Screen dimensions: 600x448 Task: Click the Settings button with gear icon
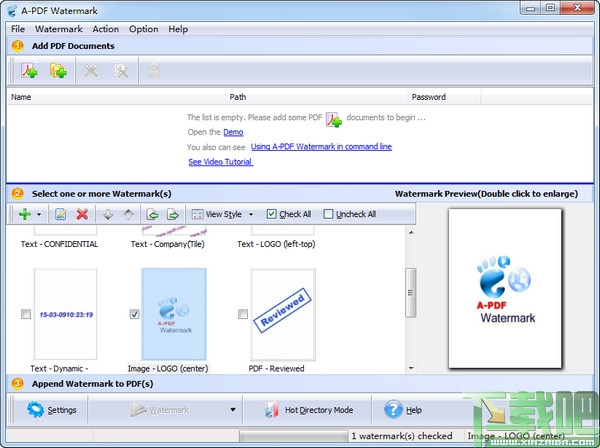pos(52,410)
